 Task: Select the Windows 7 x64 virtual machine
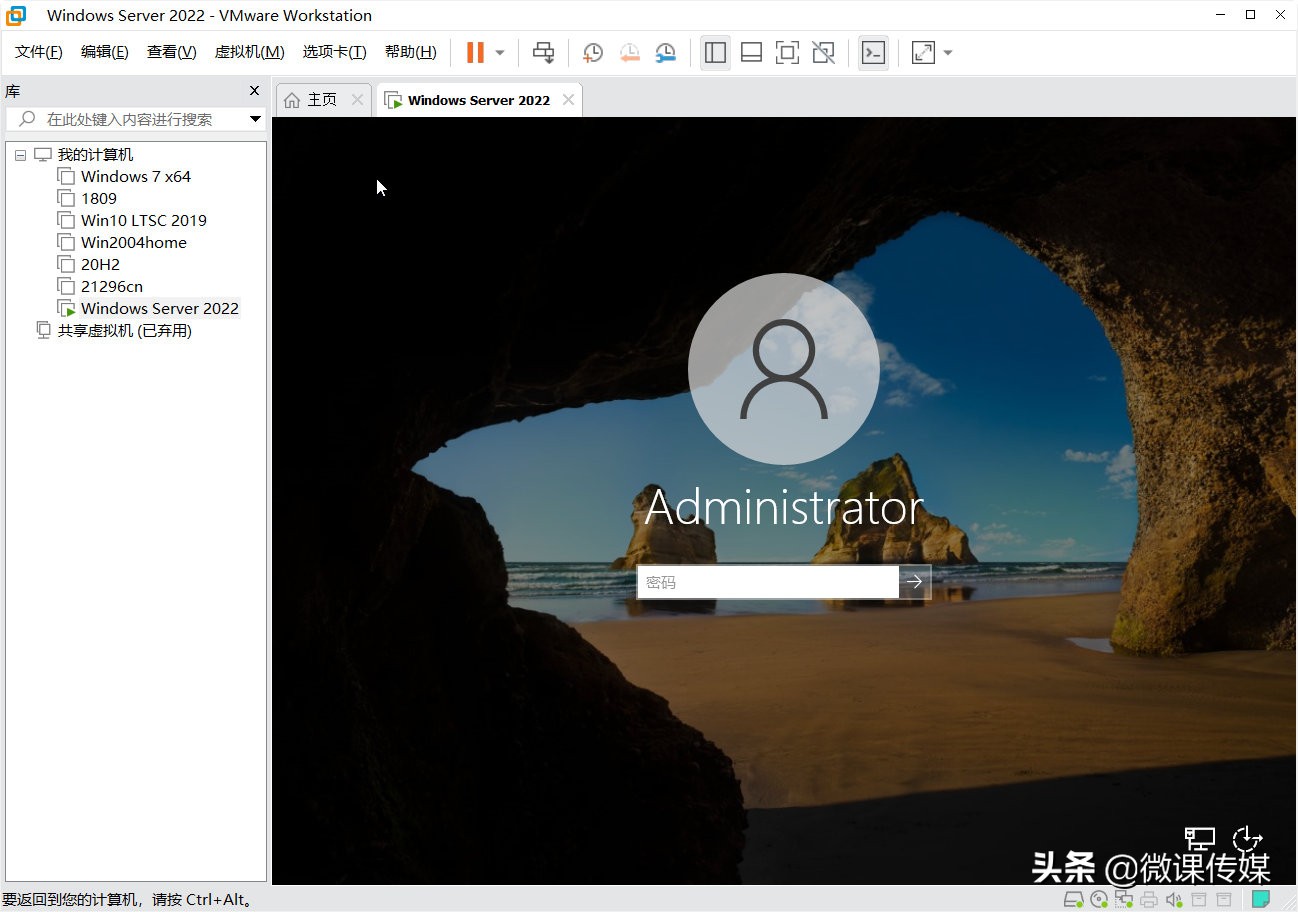point(136,177)
